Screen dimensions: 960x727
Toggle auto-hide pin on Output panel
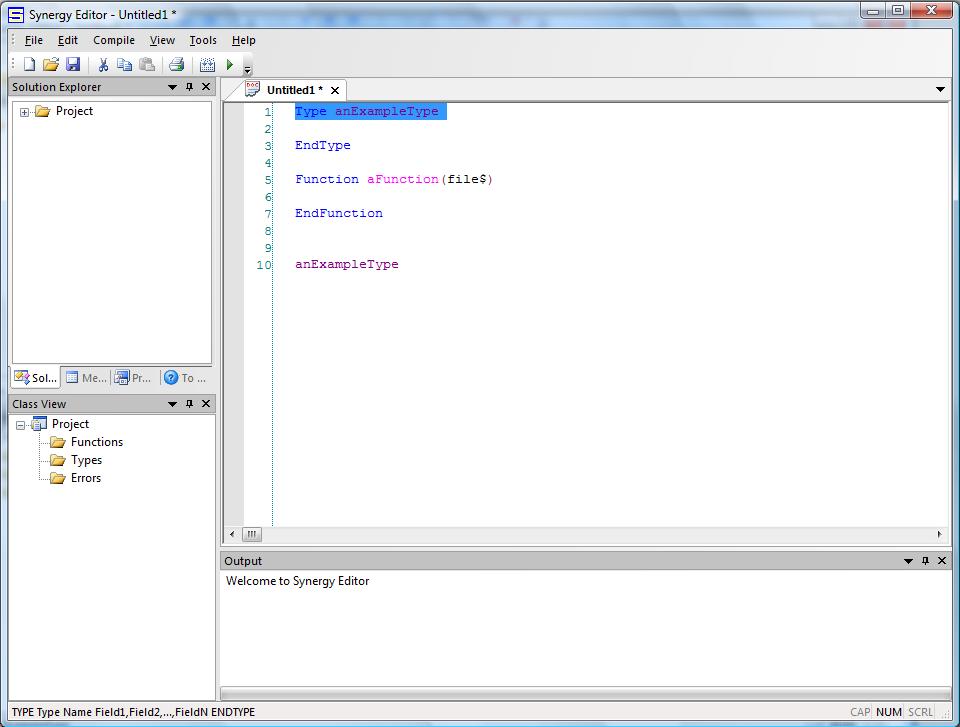coord(926,560)
